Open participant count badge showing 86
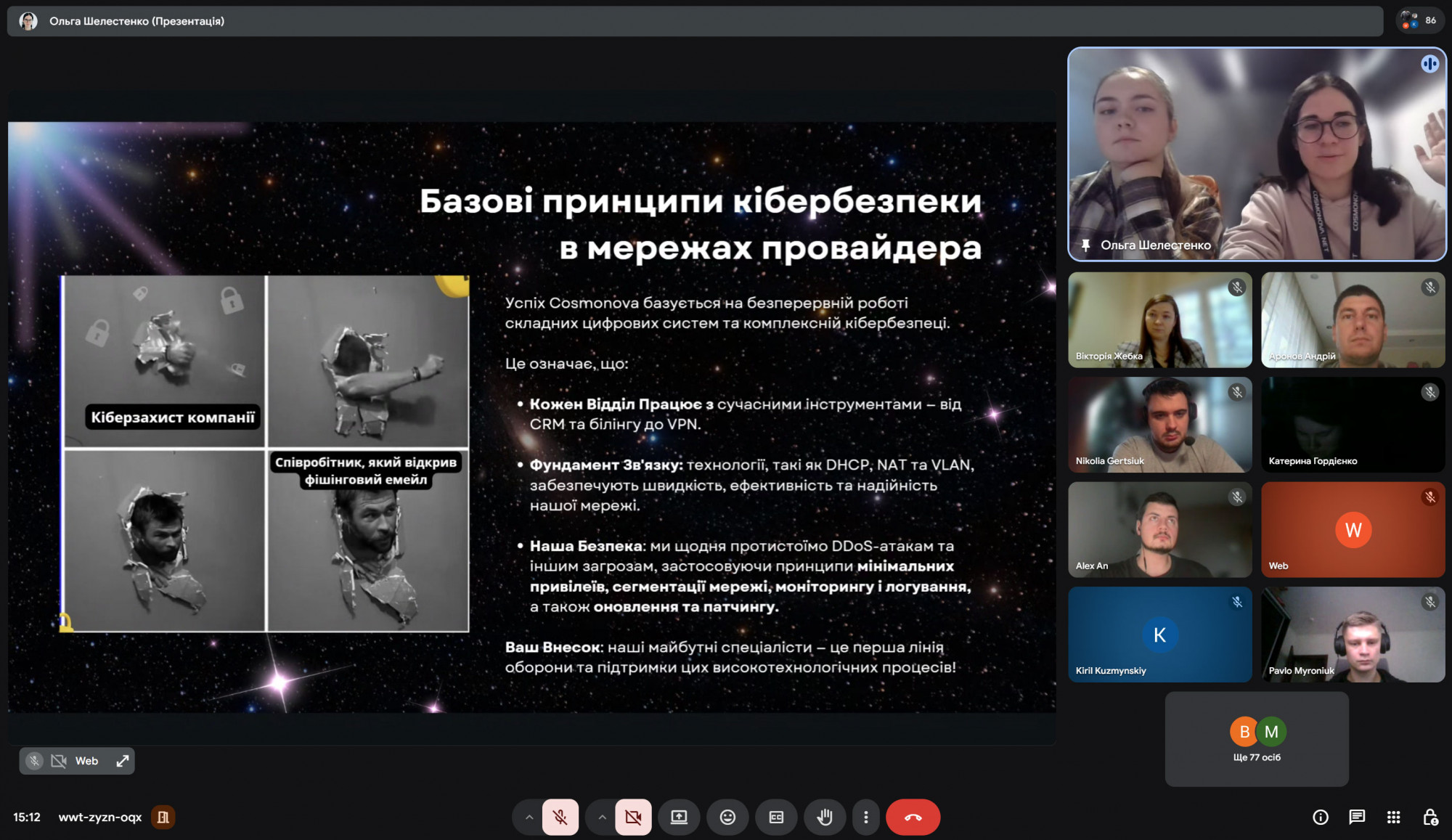 click(1420, 20)
